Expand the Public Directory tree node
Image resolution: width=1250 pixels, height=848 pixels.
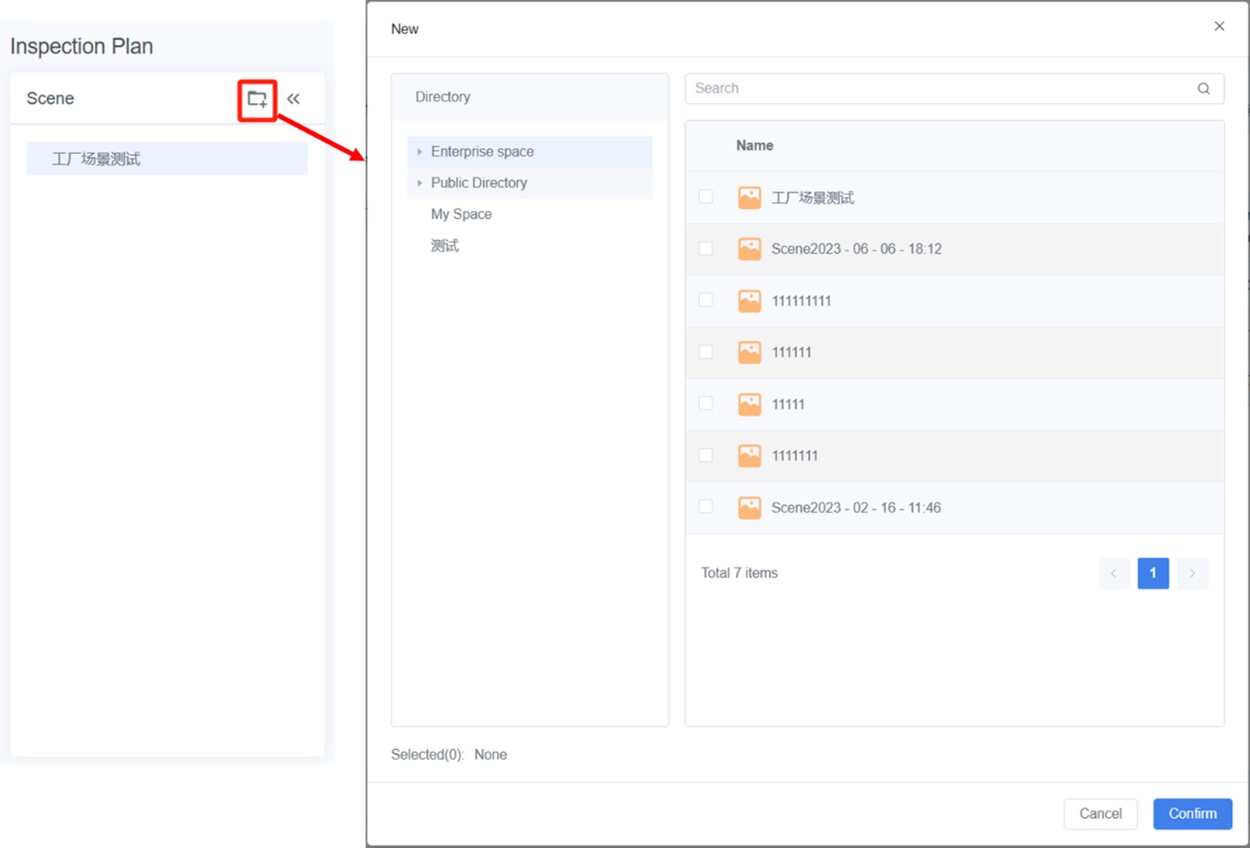[x=420, y=183]
